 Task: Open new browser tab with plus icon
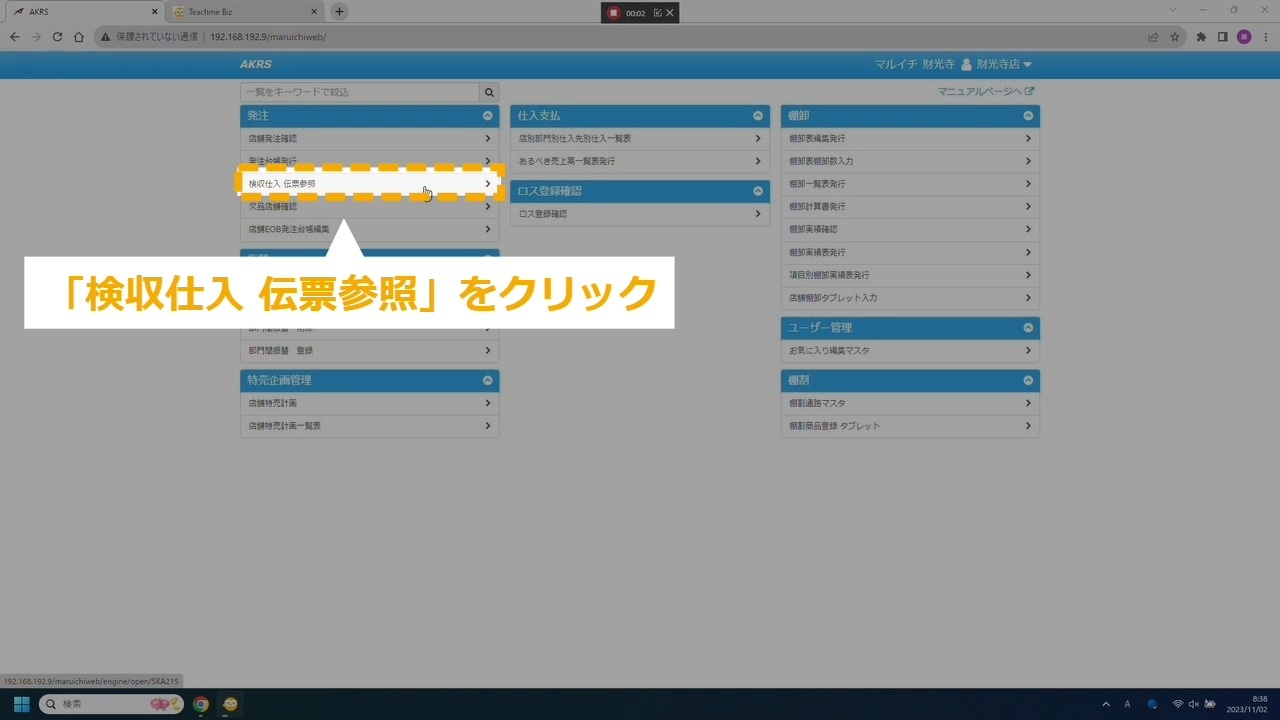coord(339,12)
